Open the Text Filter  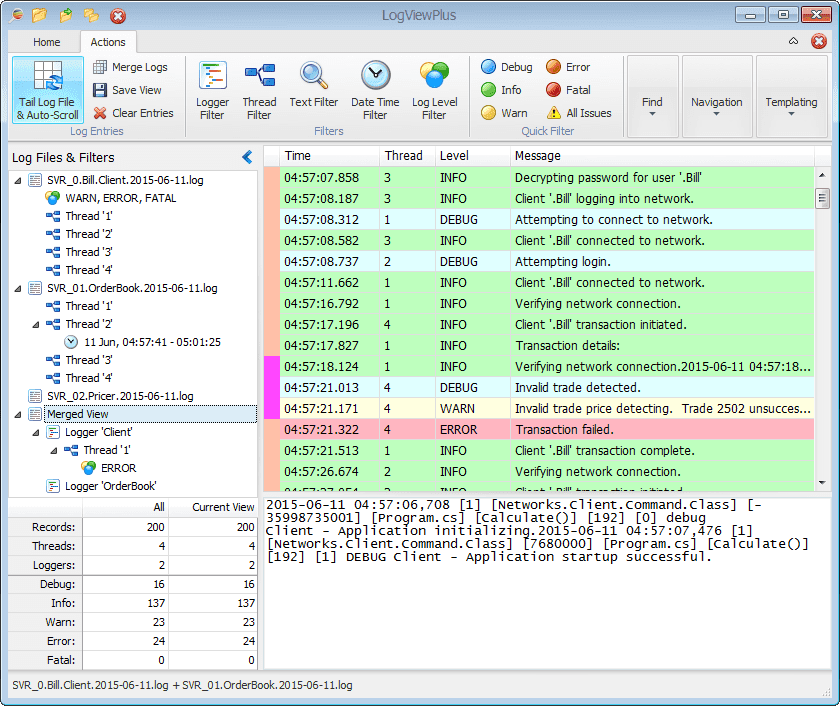[x=313, y=85]
